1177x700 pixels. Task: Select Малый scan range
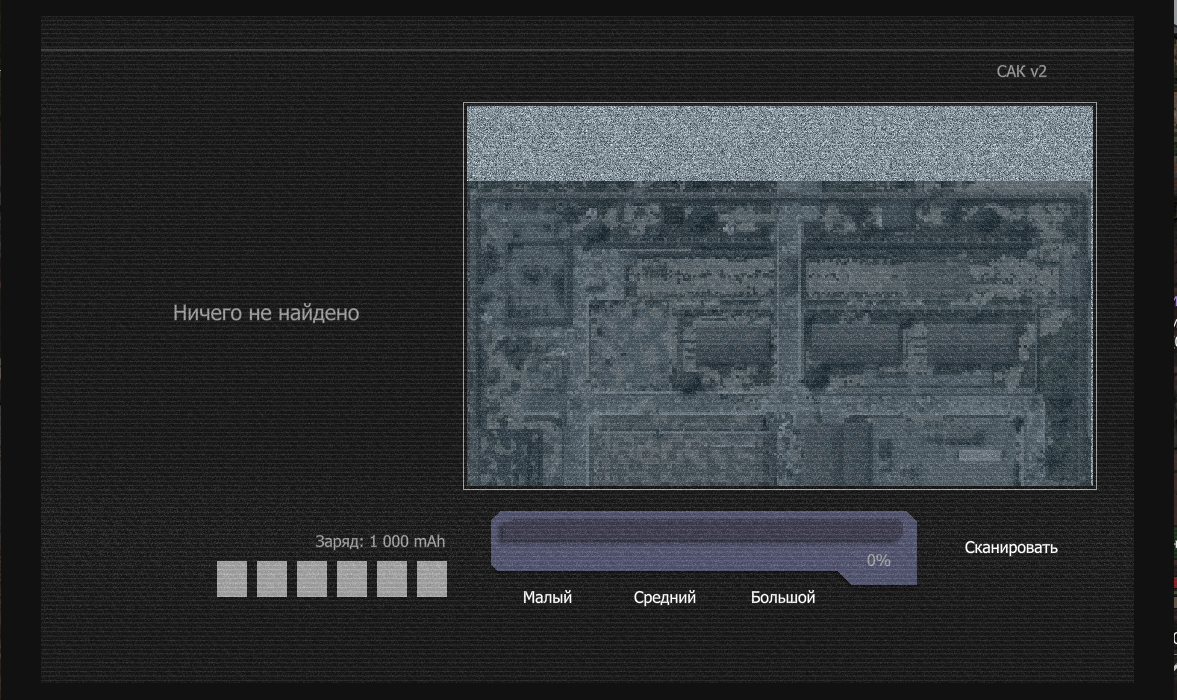[x=547, y=597]
